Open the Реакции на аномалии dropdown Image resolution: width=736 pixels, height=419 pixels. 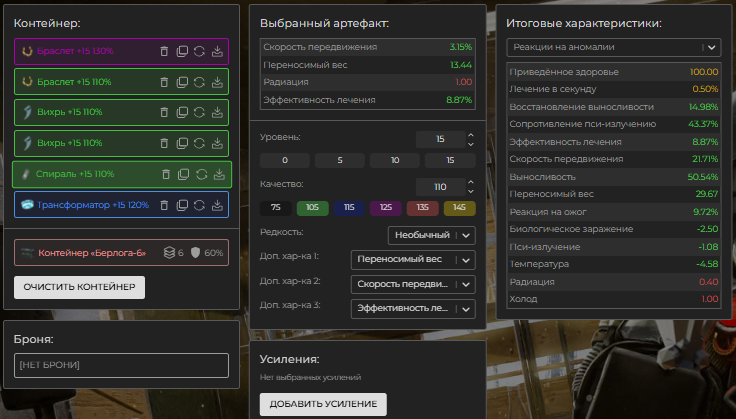(613, 47)
